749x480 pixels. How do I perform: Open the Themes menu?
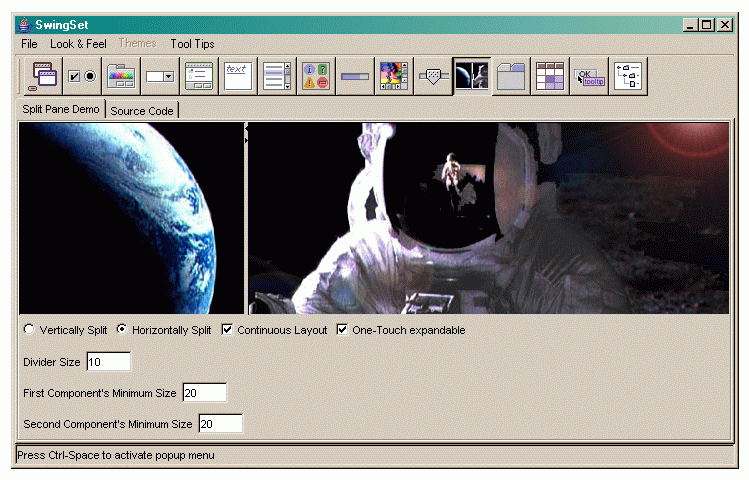click(x=138, y=43)
